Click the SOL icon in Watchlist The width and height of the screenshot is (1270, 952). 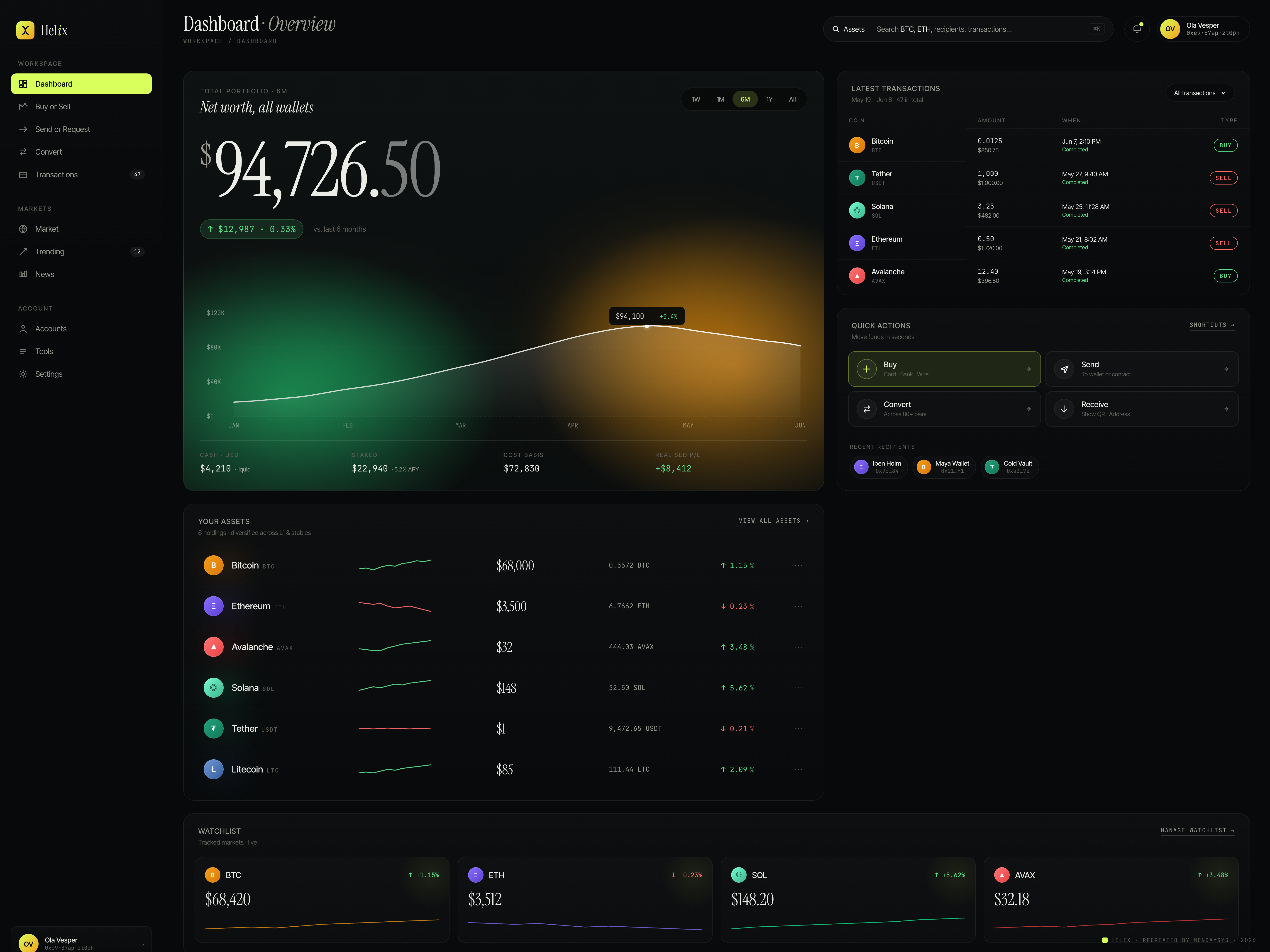(x=738, y=875)
